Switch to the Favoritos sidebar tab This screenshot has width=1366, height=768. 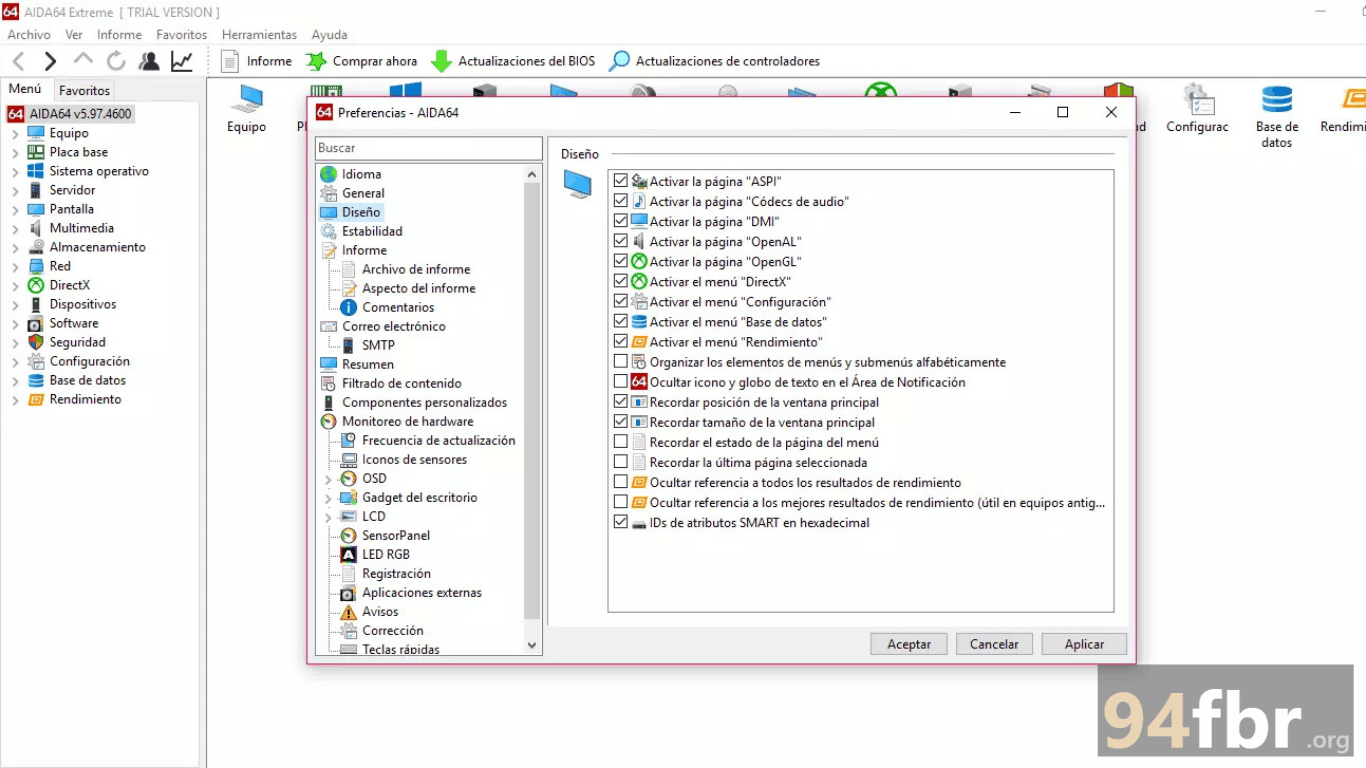[85, 90]
